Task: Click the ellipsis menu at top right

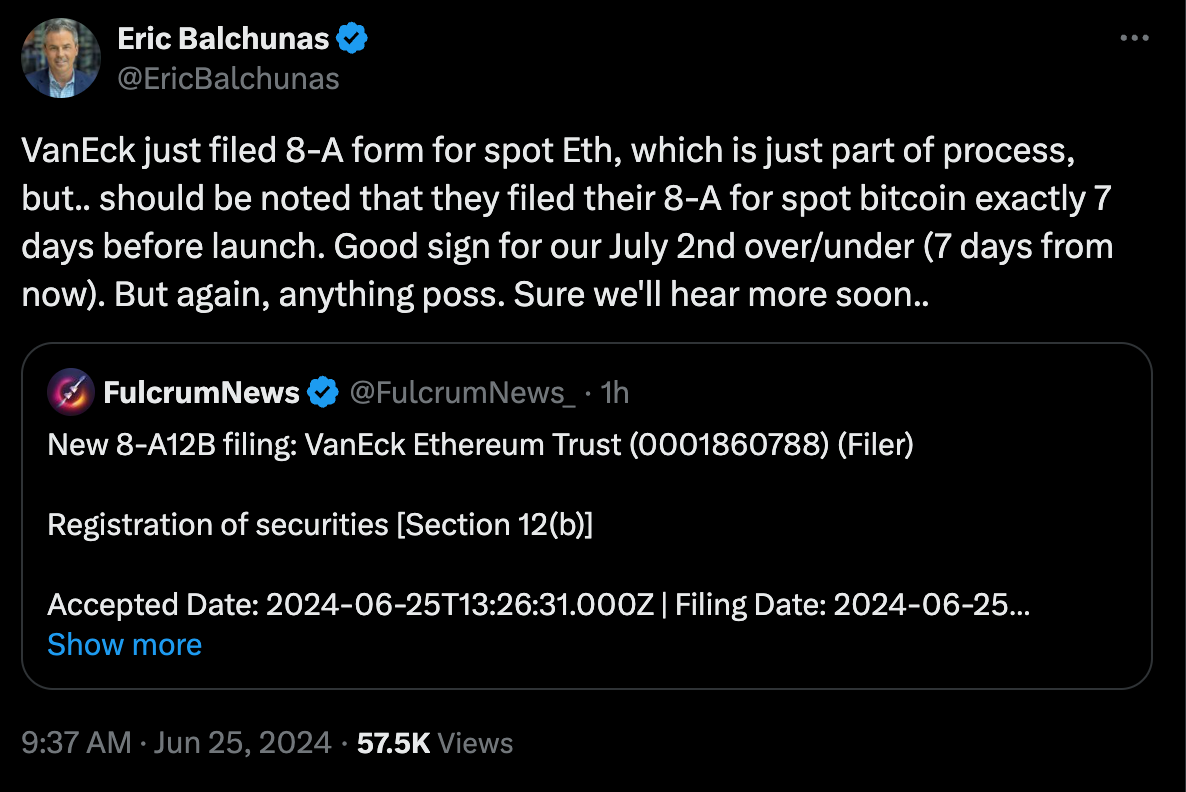Action: pyautogui.click(x=1135, y=37)
